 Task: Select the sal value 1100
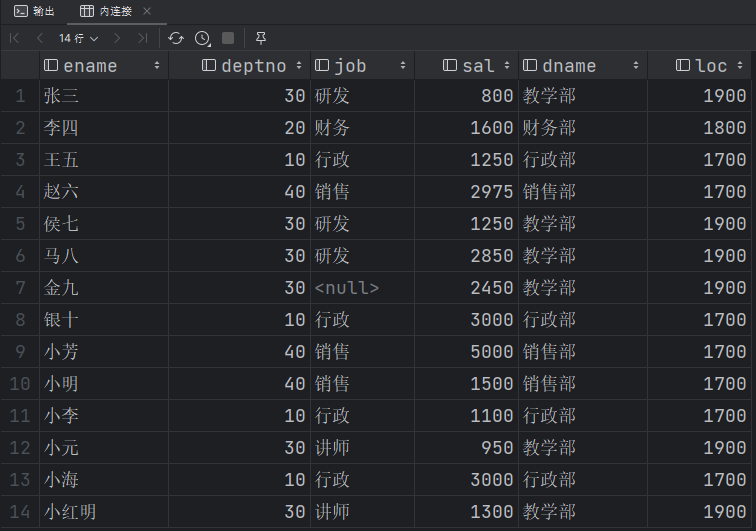coord(466,416)
